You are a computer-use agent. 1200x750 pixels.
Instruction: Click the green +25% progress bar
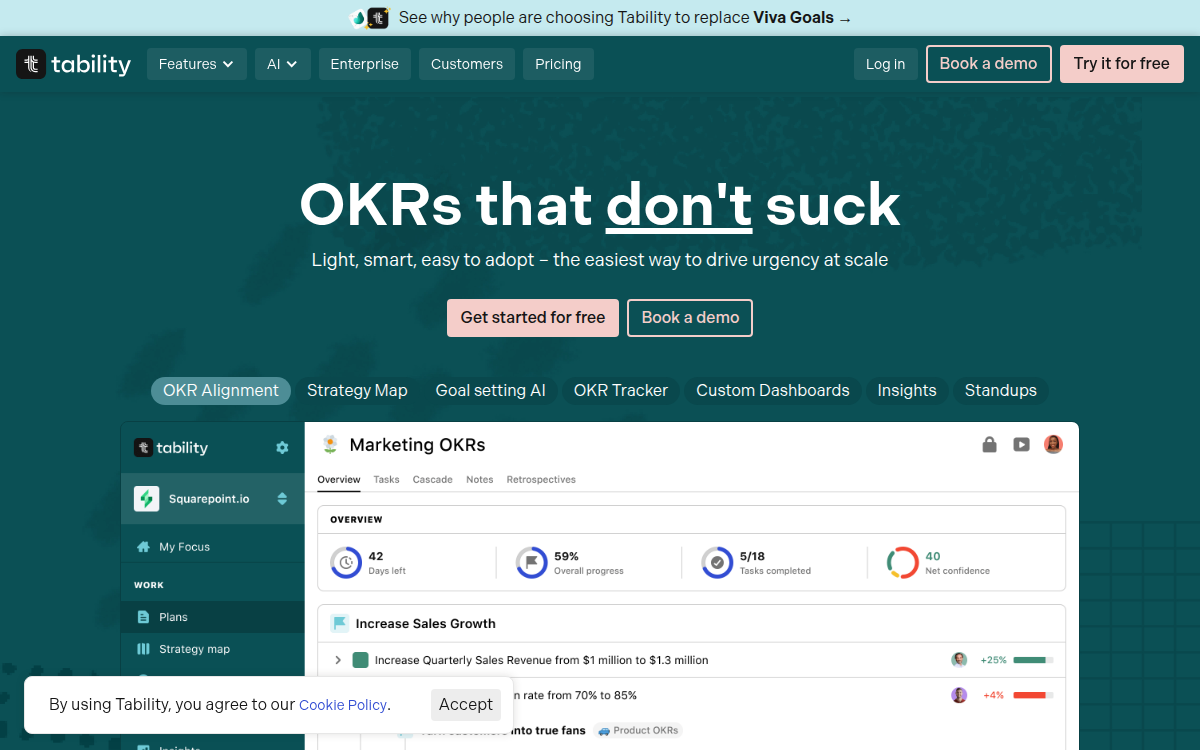tap(1033, 660)
